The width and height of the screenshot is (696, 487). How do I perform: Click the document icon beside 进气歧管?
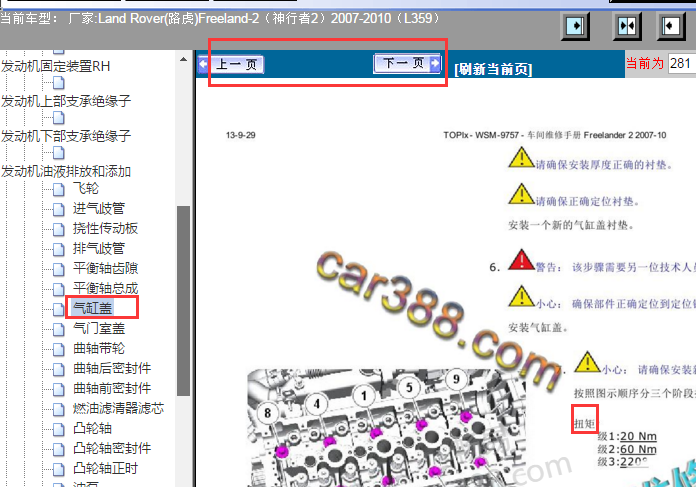59,210
